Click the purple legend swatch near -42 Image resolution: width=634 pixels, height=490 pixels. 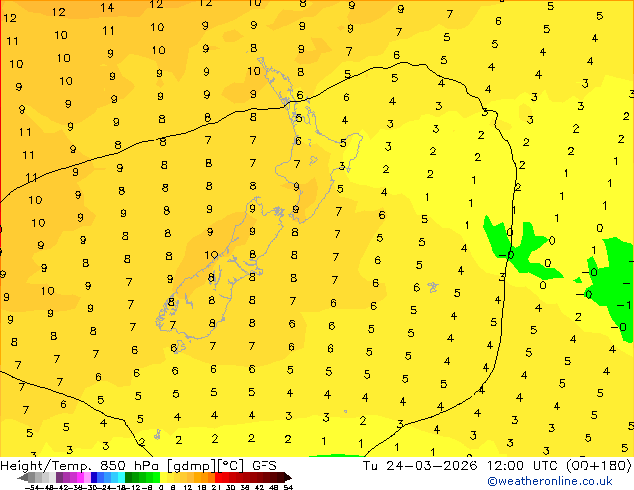tap(59, 477)
